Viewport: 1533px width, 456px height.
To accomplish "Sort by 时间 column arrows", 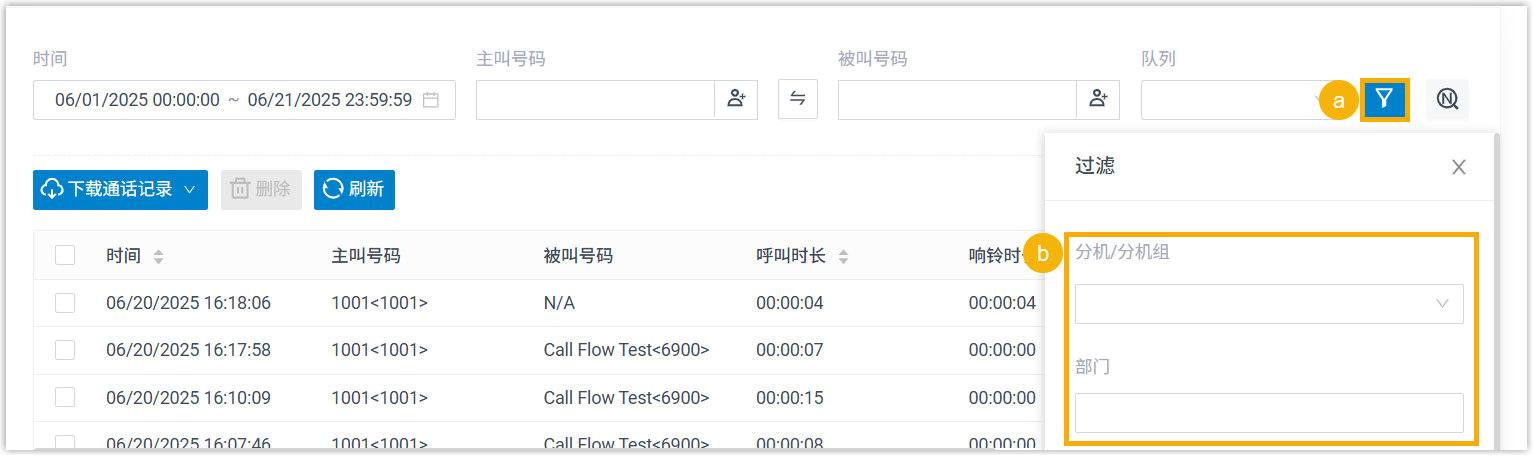I will click(x=158, y=257).
